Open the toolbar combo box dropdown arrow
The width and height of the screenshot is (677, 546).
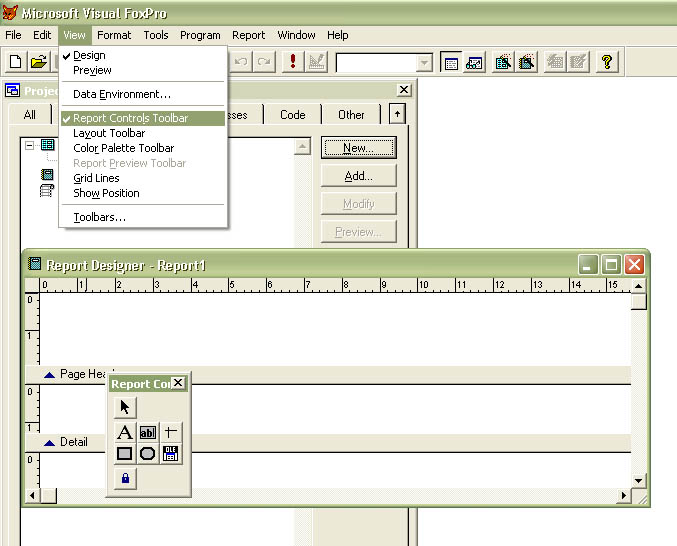(424, 63)
